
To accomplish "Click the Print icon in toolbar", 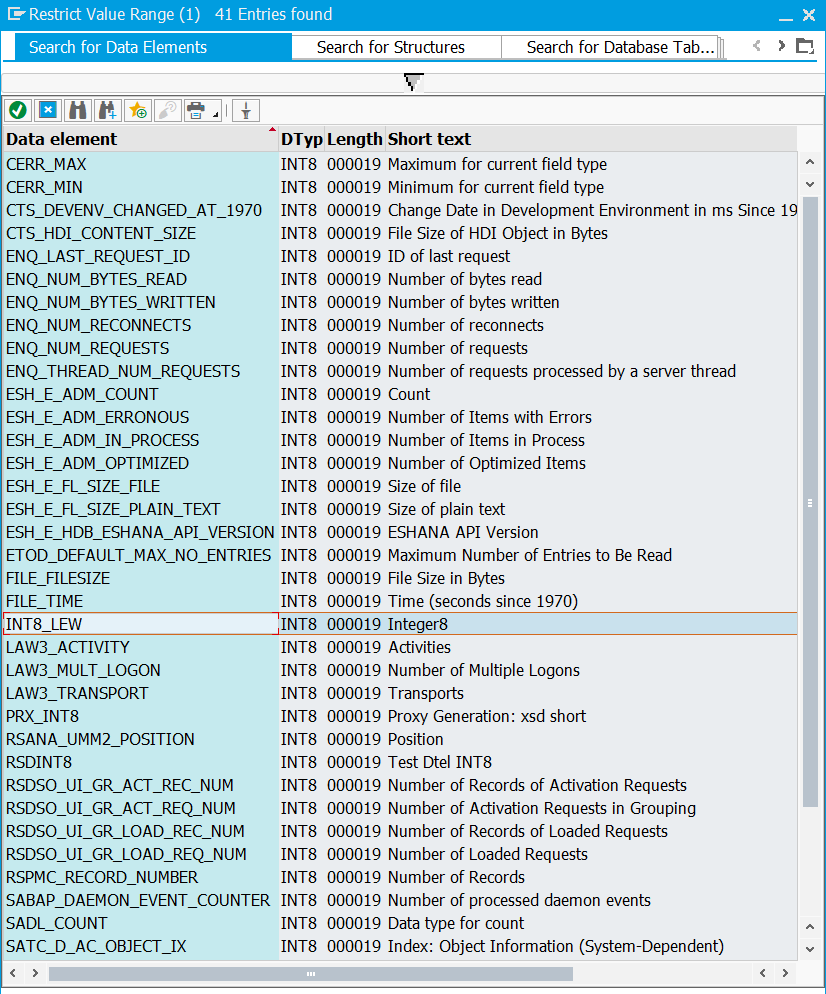I will [x=196, y=110].
